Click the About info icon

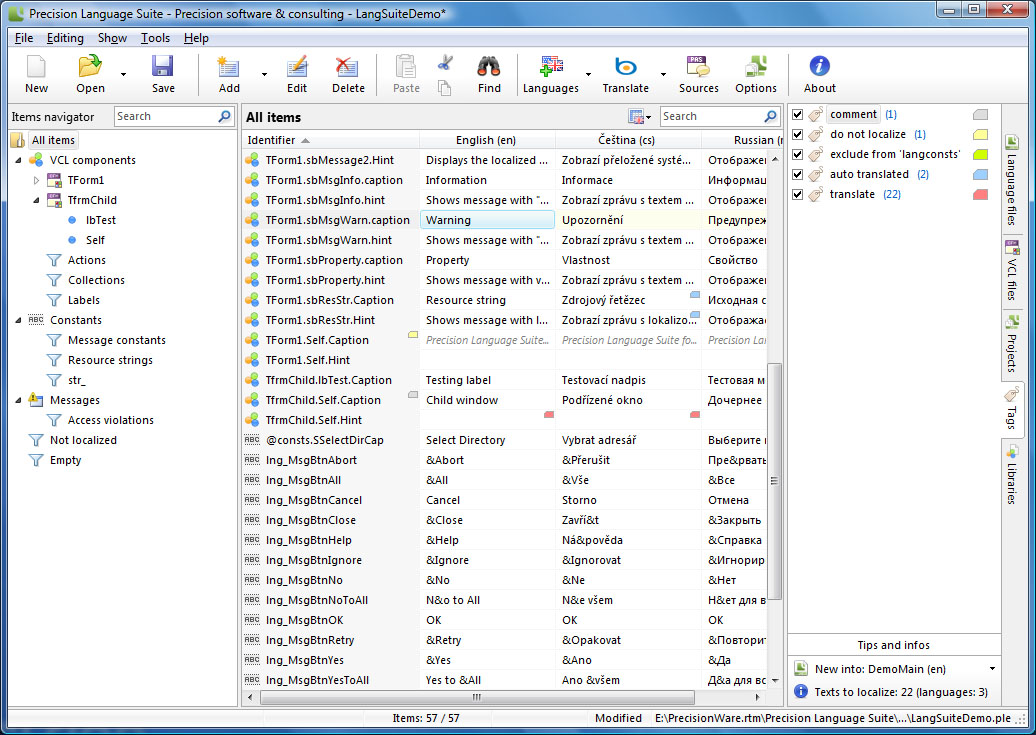819,66
